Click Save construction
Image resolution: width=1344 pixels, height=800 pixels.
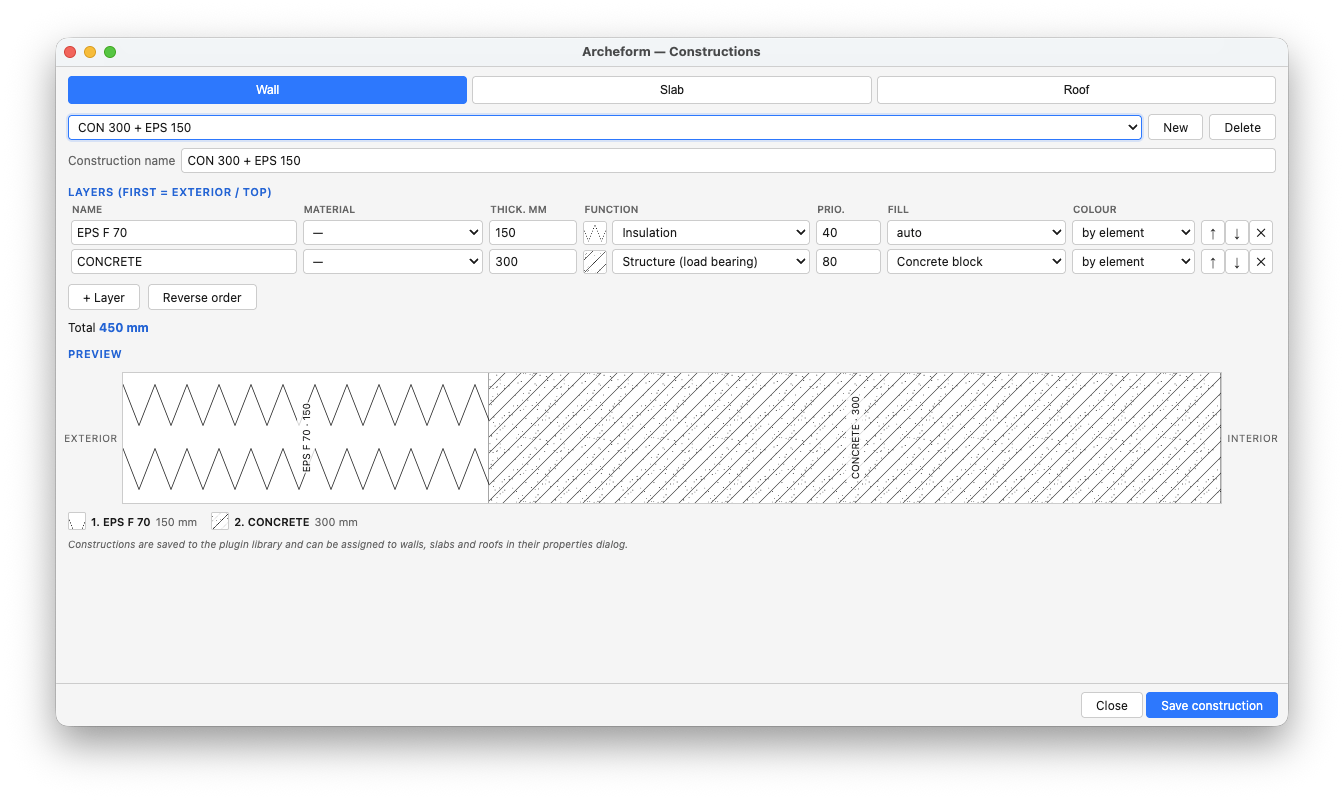[x=1212, y=706]
